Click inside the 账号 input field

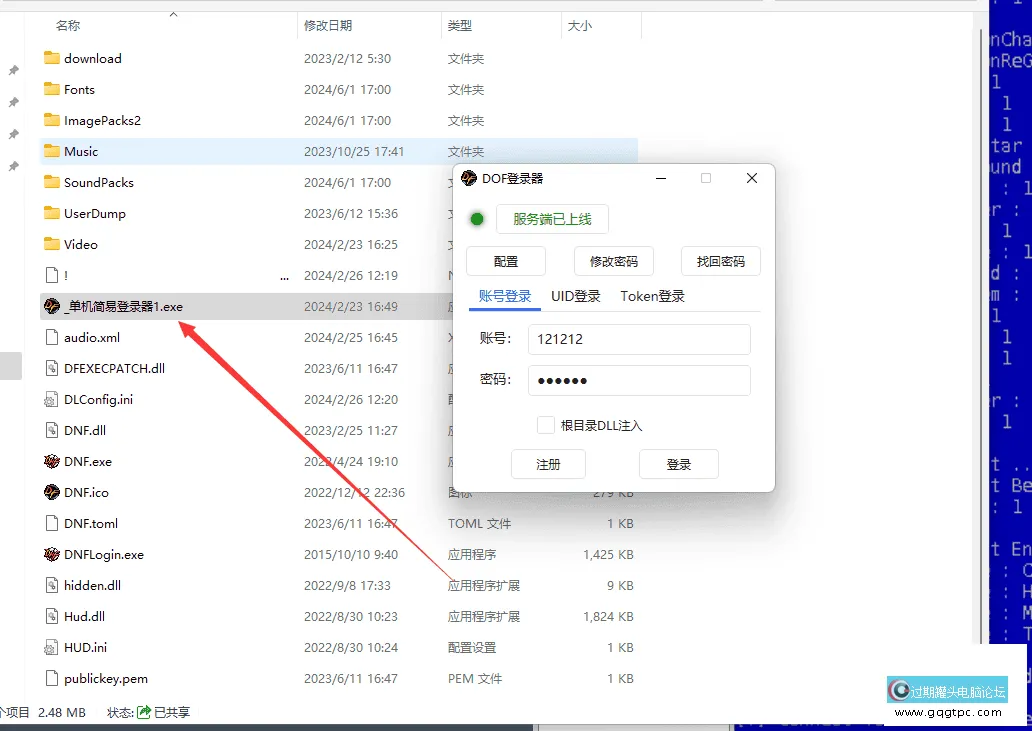pos(638,339)
